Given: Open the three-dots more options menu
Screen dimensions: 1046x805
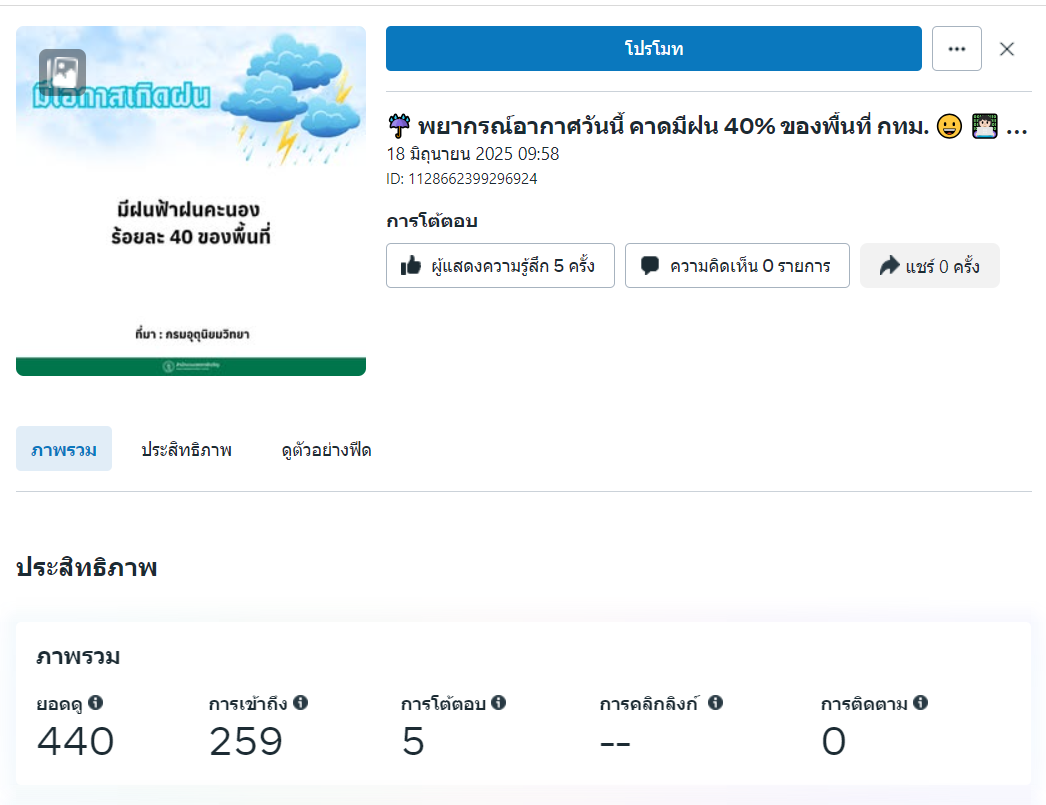Looking at the screenshot, I should (957, 49).
